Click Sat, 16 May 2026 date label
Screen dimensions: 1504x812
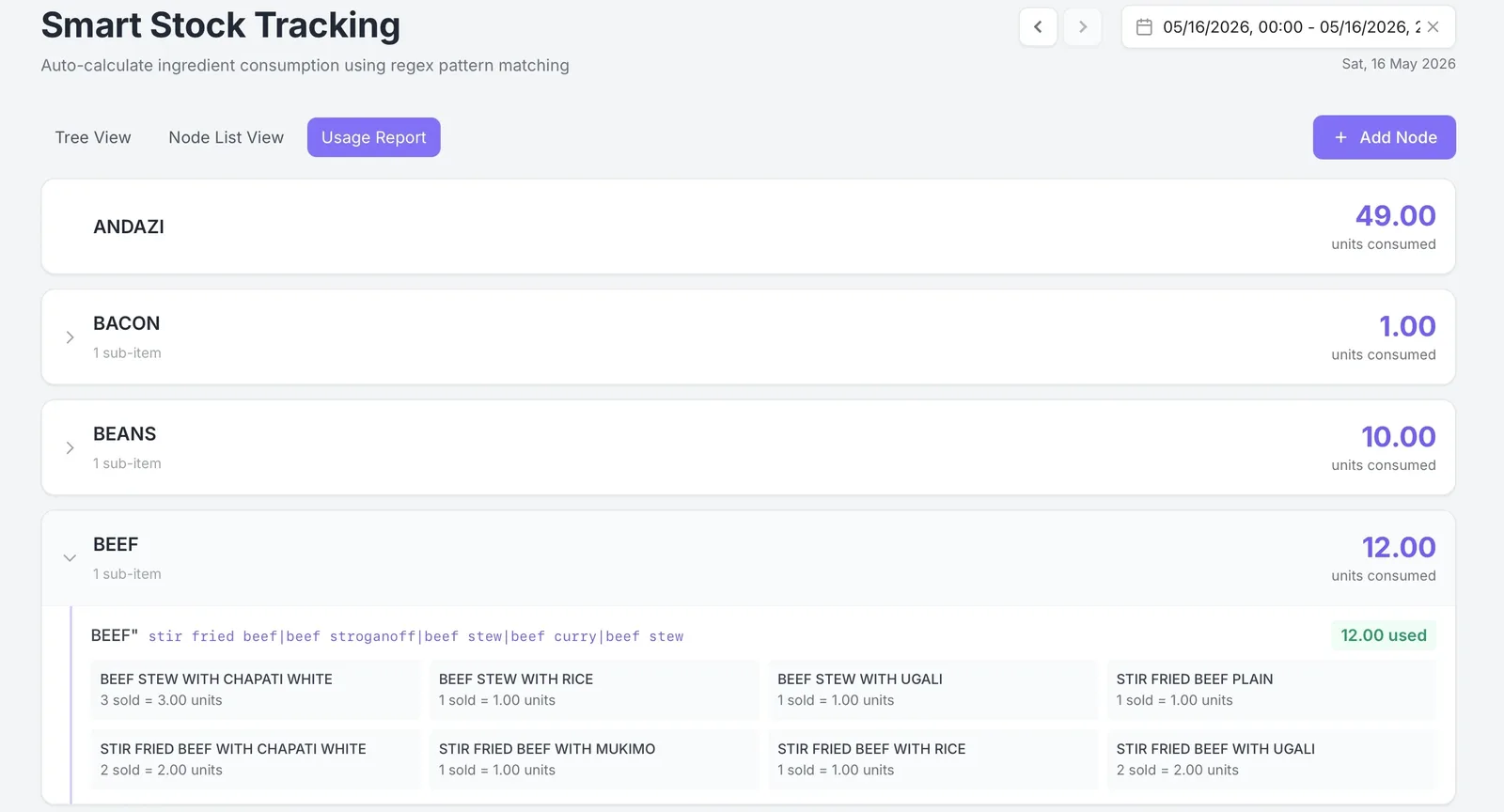click(1398, 64)
